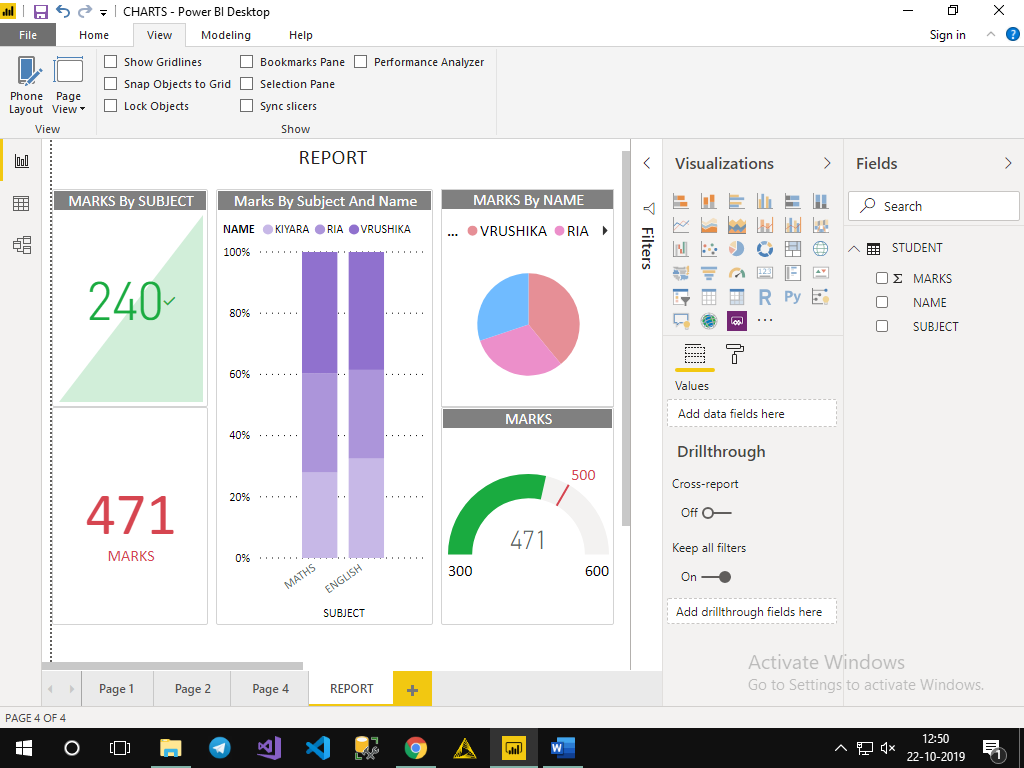Enable the Bookmarks Pane checkbox
Image resolution: width=1024 pixels, height=768 pixels.
coord(245,61)
